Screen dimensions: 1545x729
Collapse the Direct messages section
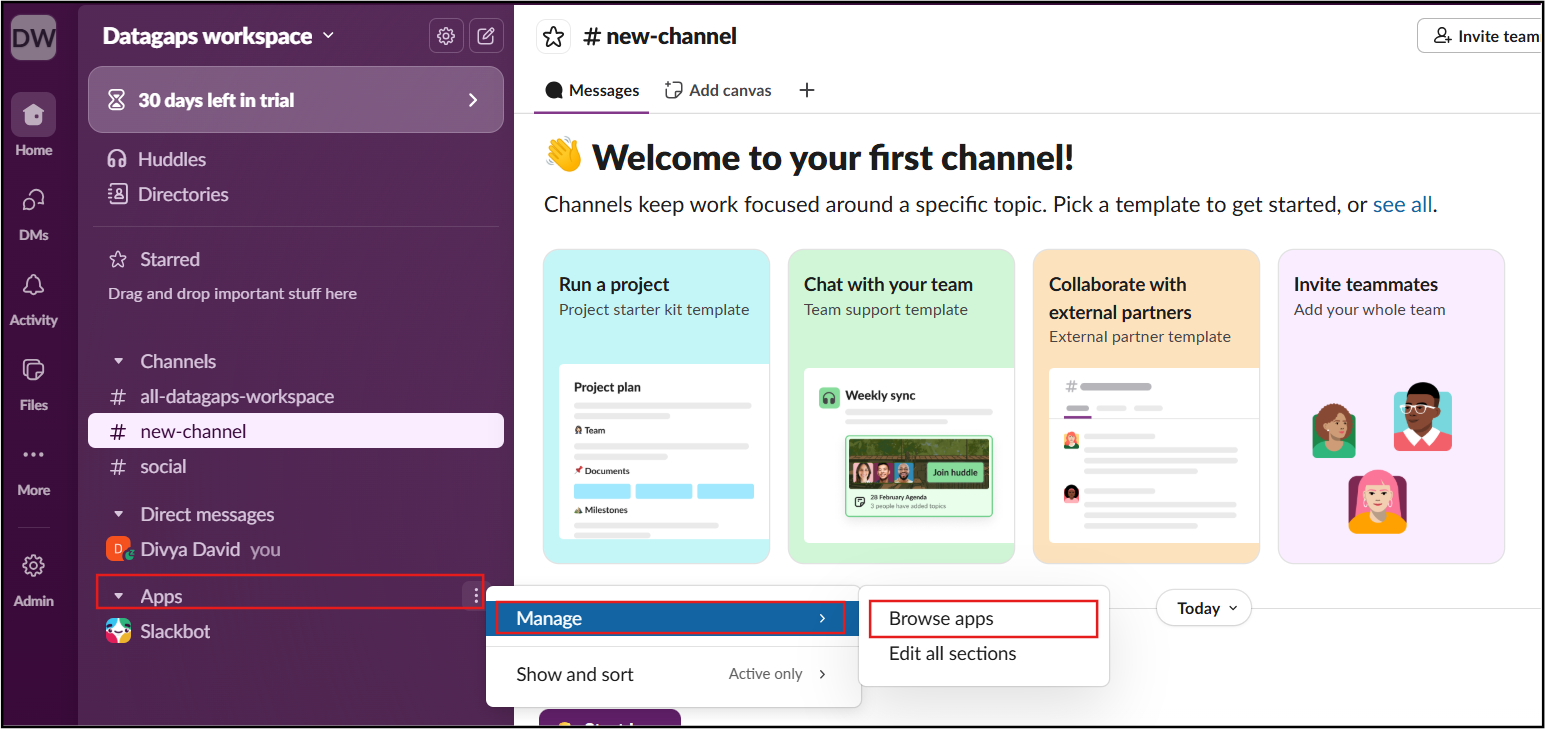pyautogui.click(x=118, y=514)
